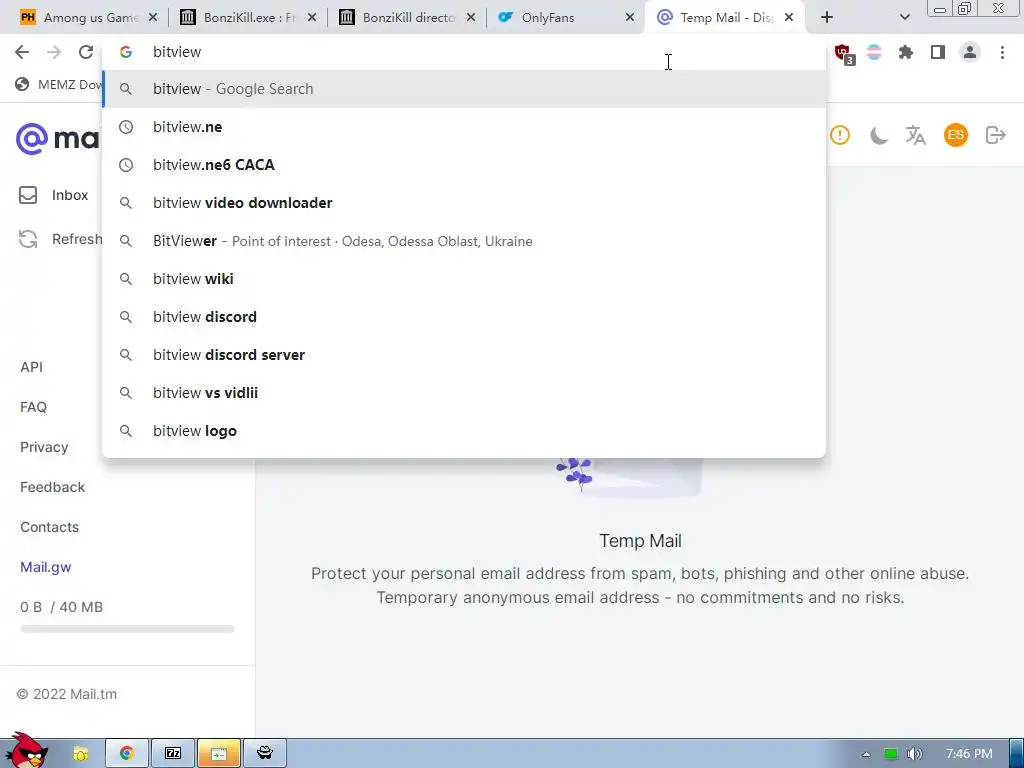Screen dimensions: 1024x768
Task: Click the logout icon on Mail.tm
Action: [995, 135]
